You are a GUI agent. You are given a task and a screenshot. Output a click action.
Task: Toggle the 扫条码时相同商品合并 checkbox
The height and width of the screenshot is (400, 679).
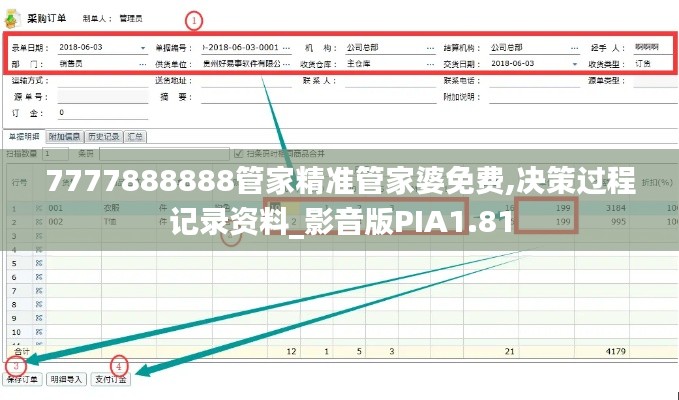pos(238,154)
